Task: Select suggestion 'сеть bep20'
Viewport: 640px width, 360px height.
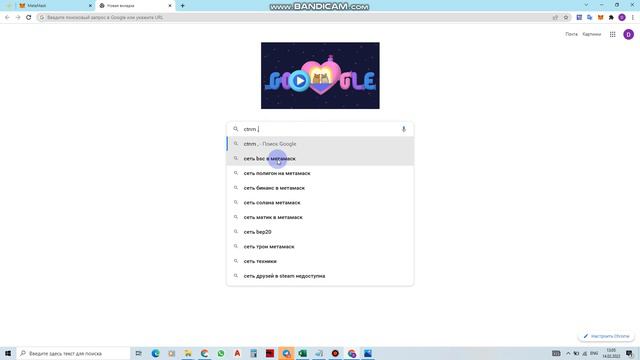Action: 320,232
